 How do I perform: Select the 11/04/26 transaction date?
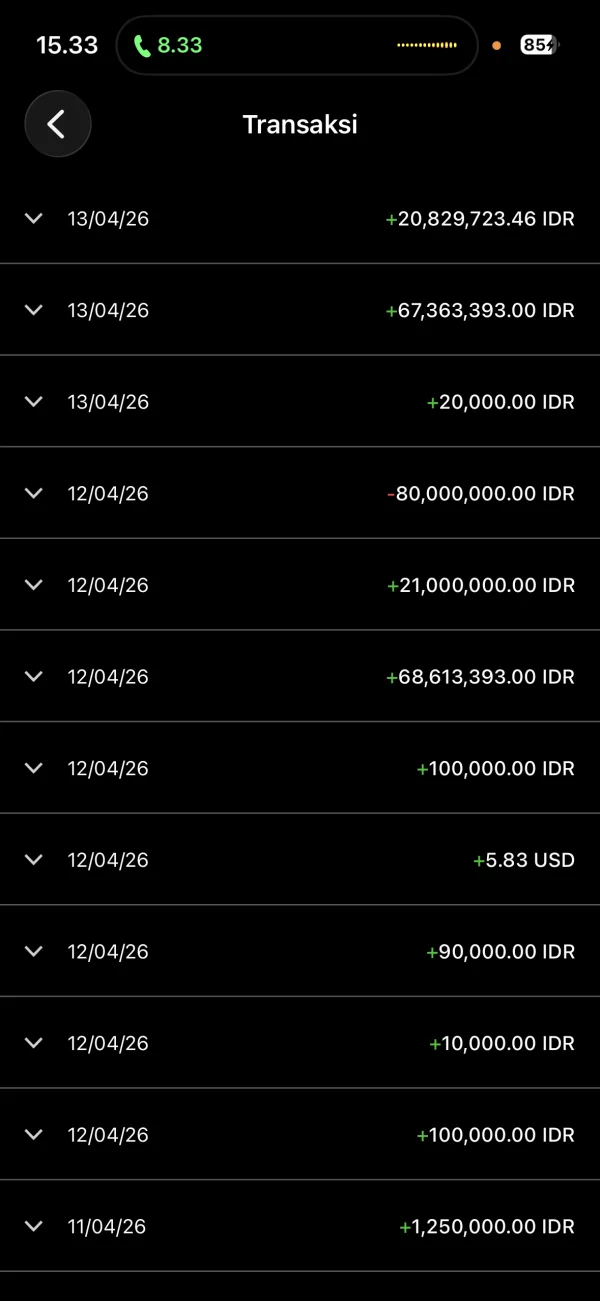click(107, 1226)
